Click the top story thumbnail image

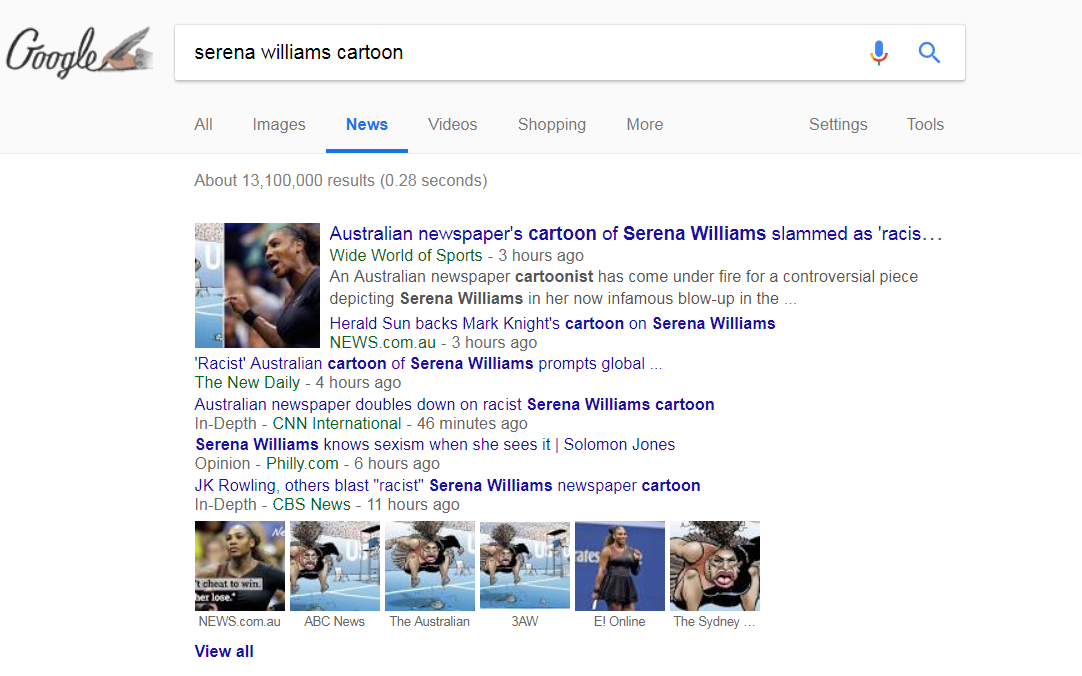point(257,285)
